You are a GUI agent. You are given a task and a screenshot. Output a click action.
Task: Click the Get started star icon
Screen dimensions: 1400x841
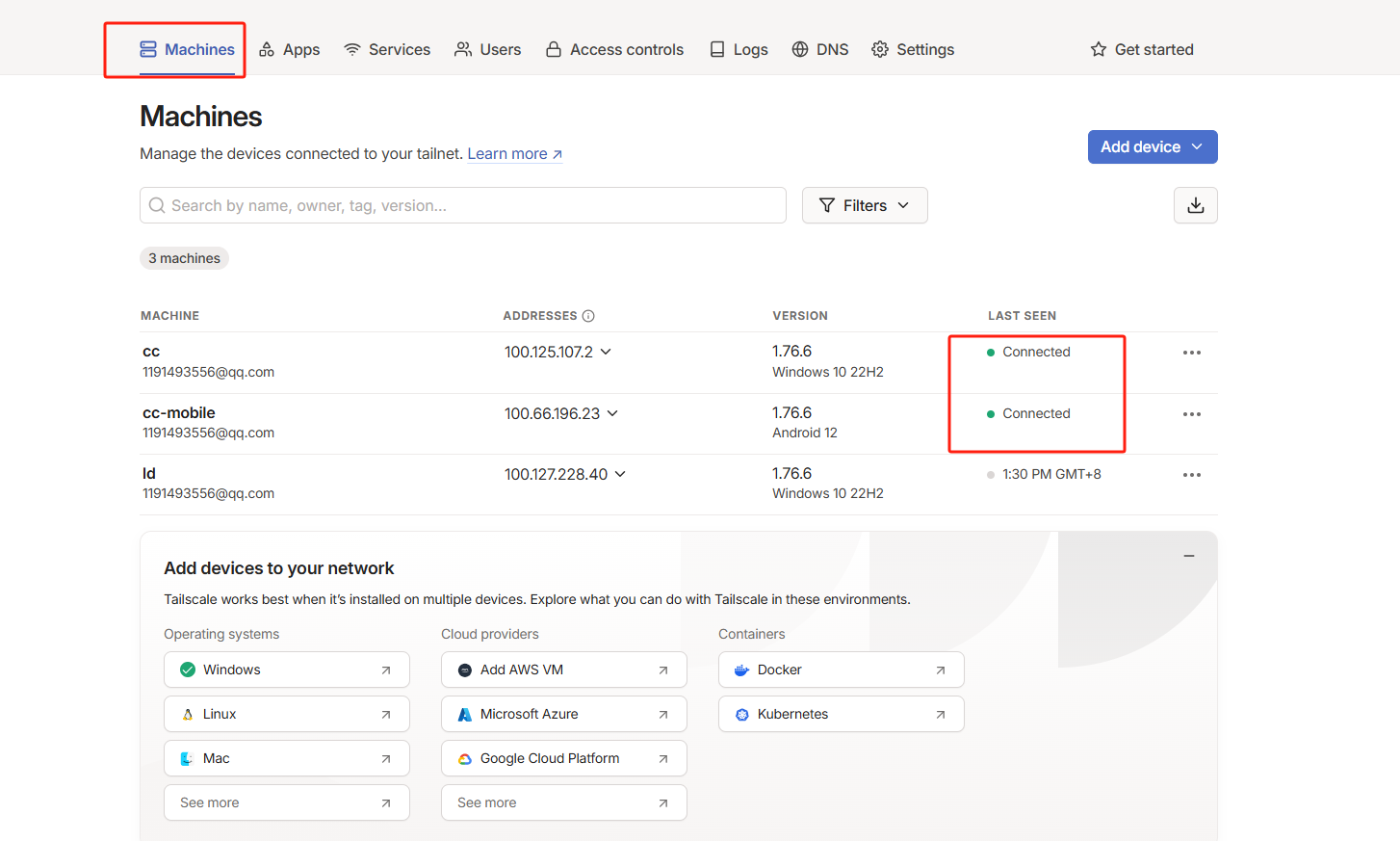click(x=1099, y=49)
